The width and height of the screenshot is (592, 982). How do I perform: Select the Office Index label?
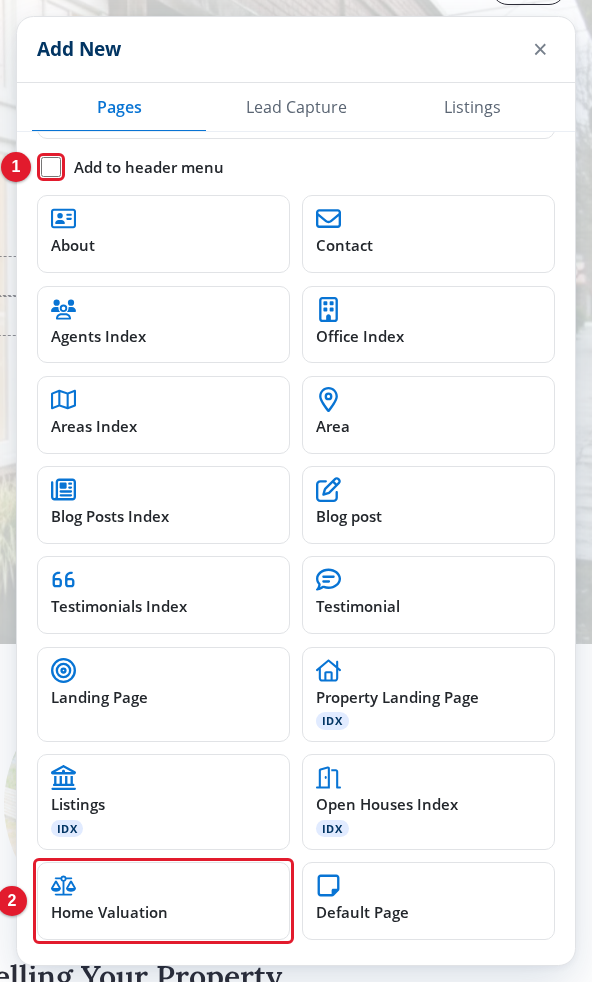pyautogui.click(x=360, y=336)
